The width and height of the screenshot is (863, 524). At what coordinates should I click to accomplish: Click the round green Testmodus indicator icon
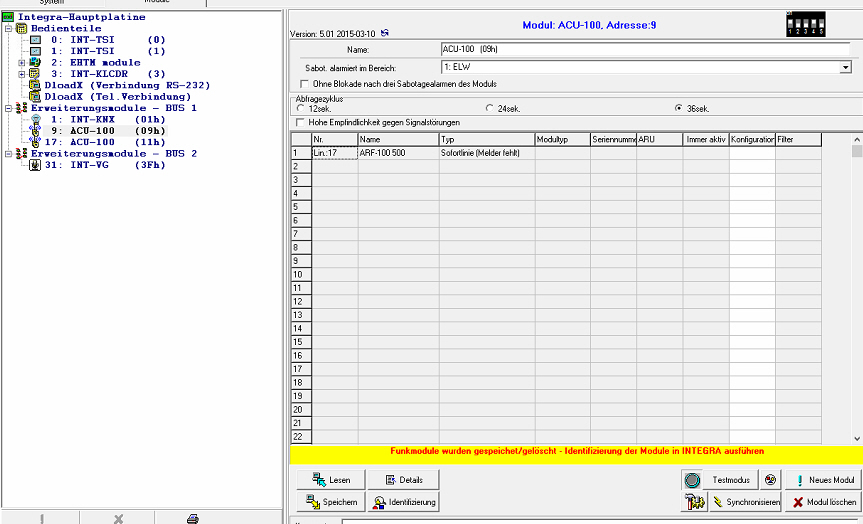[693, 481]
